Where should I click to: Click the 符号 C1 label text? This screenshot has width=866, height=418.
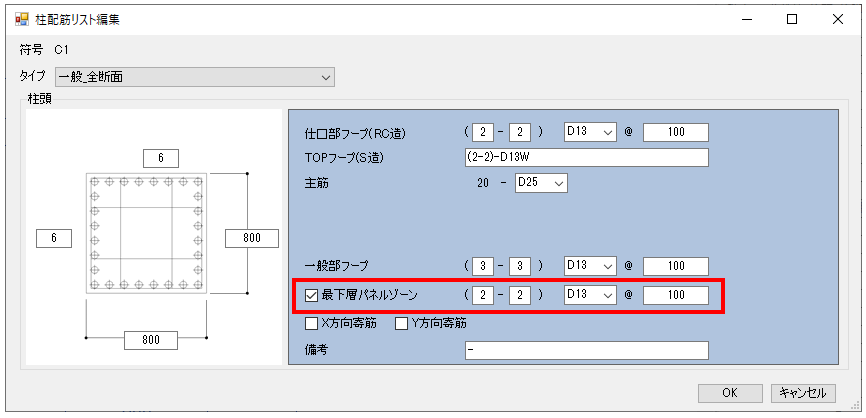[x=43, y=50]
